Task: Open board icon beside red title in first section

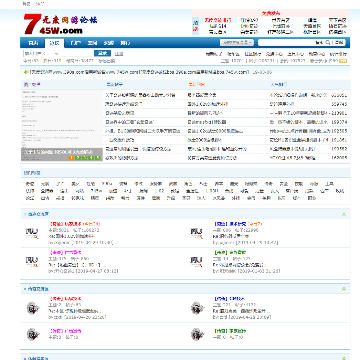Action: [32, 233]
